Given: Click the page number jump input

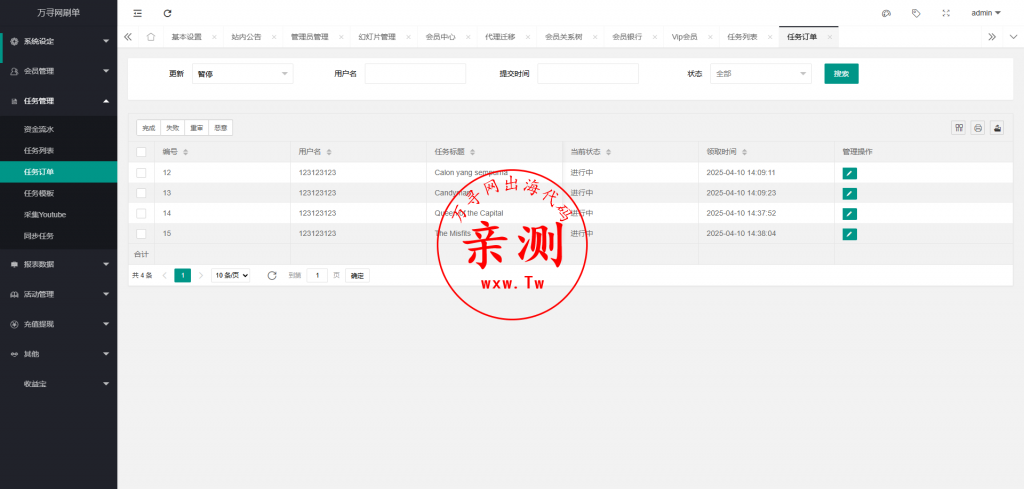Looking at the screenshot, I should point(317,276).
